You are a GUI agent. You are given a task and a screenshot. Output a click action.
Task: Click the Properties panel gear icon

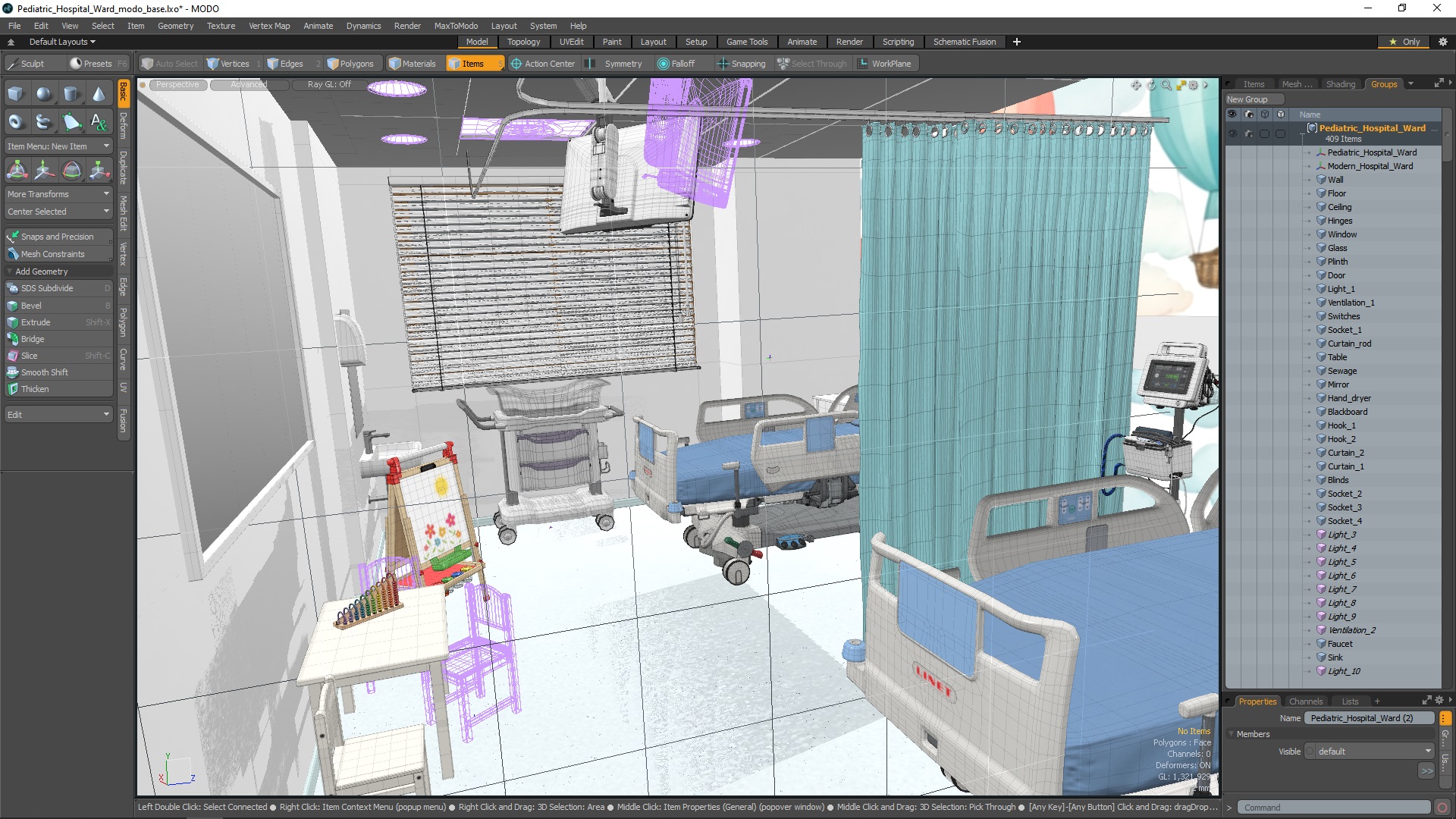(x=1439, y=701)
